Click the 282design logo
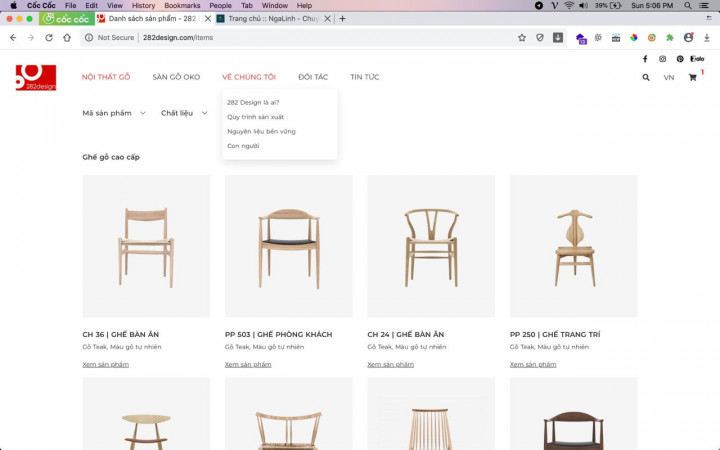Screen dimensions: 720x450 click(35, 77)
